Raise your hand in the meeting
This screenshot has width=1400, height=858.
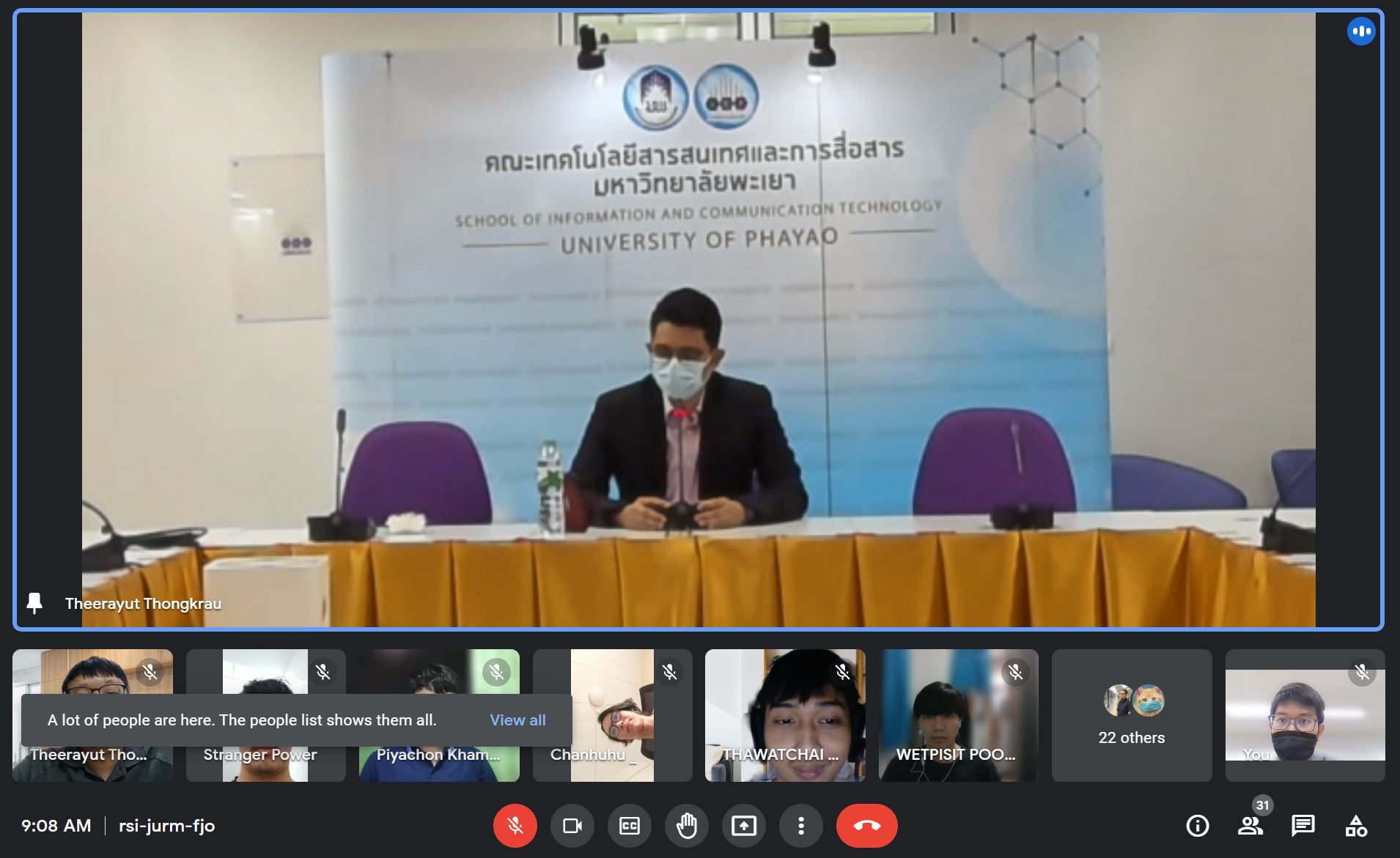pyautogui.click(x=686, y=826)
